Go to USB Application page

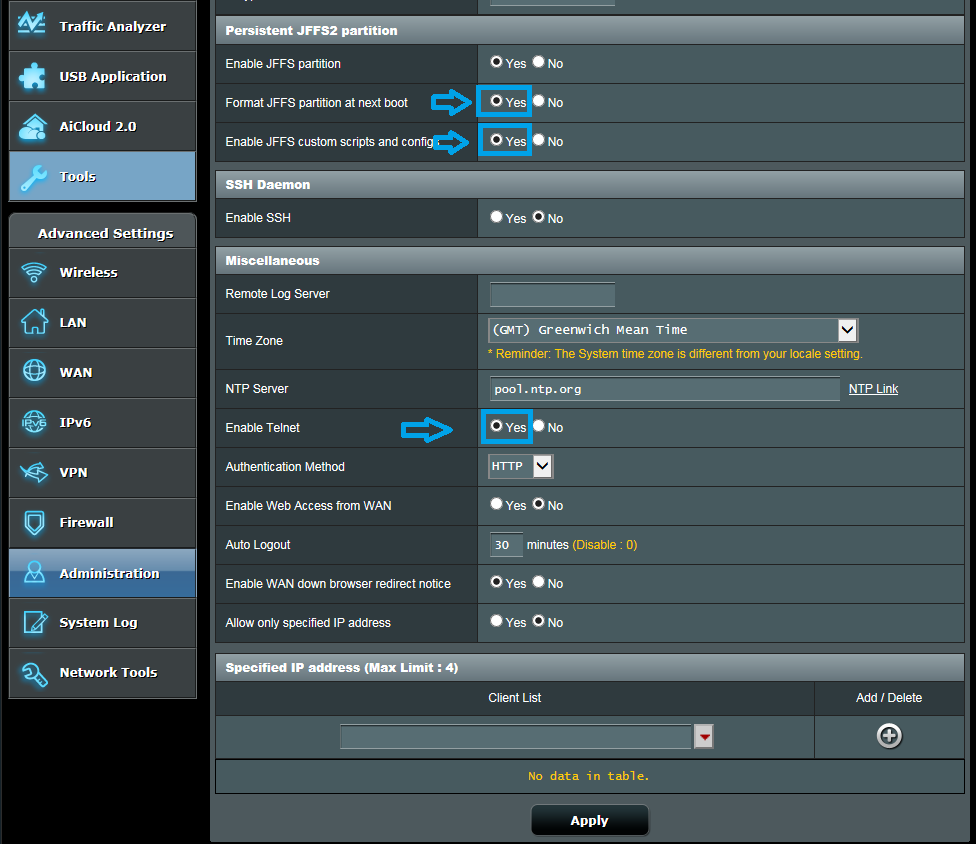(103, 76)
